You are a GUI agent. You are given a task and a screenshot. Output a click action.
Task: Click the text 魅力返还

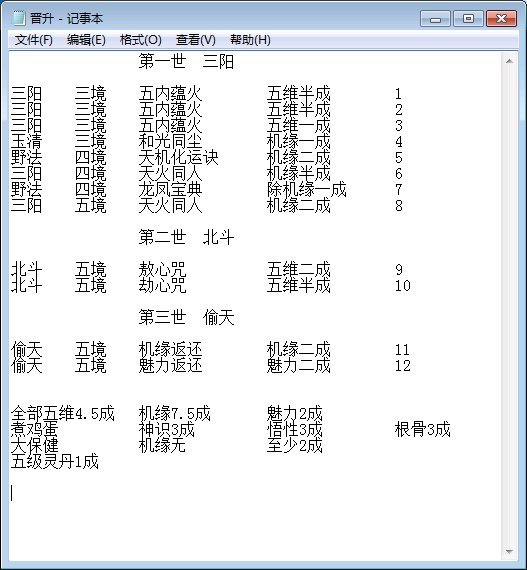click(x=170, y=365)
